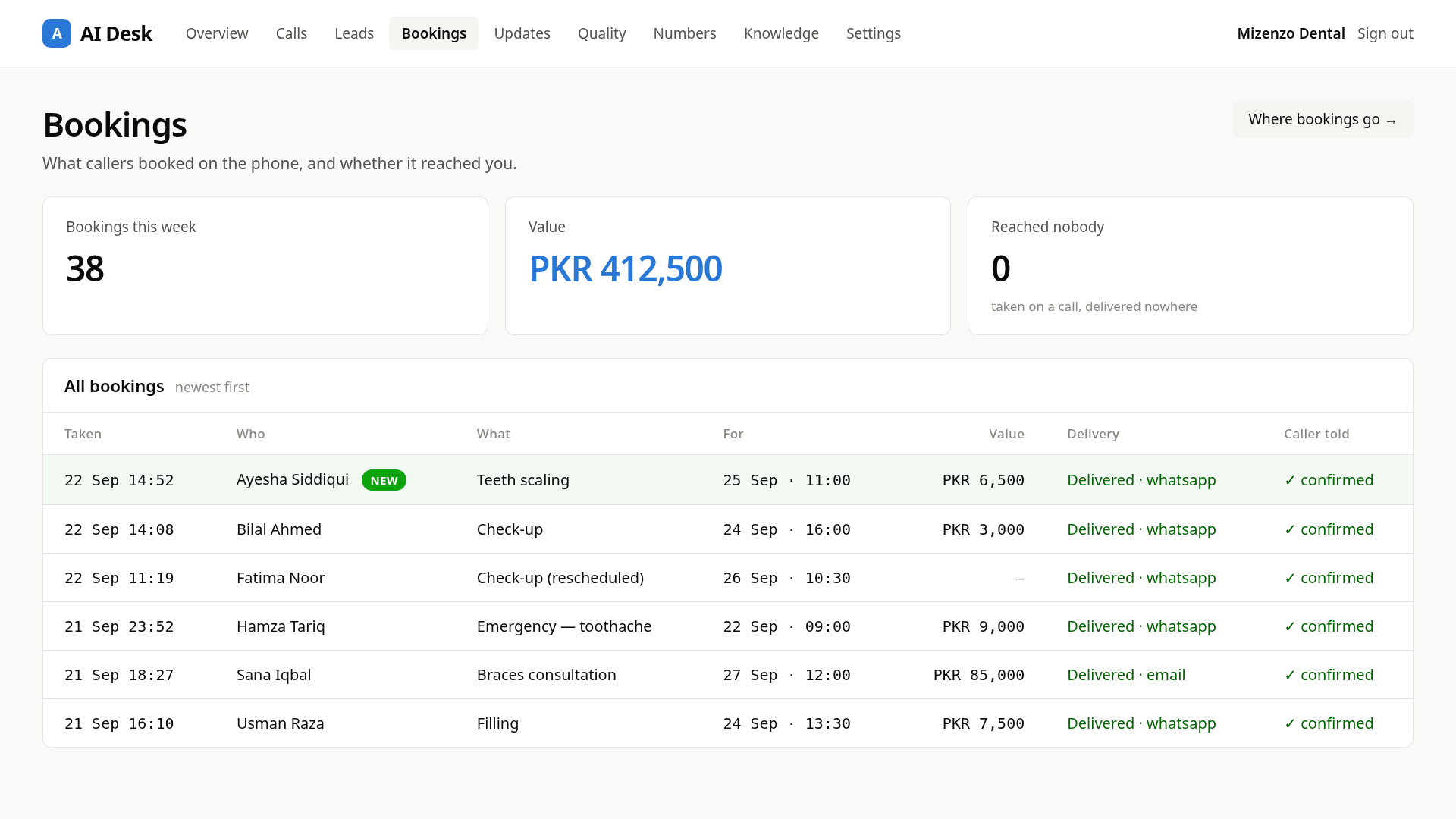Open the Quality tab
1456x819 pixels.
coord(601,33)
